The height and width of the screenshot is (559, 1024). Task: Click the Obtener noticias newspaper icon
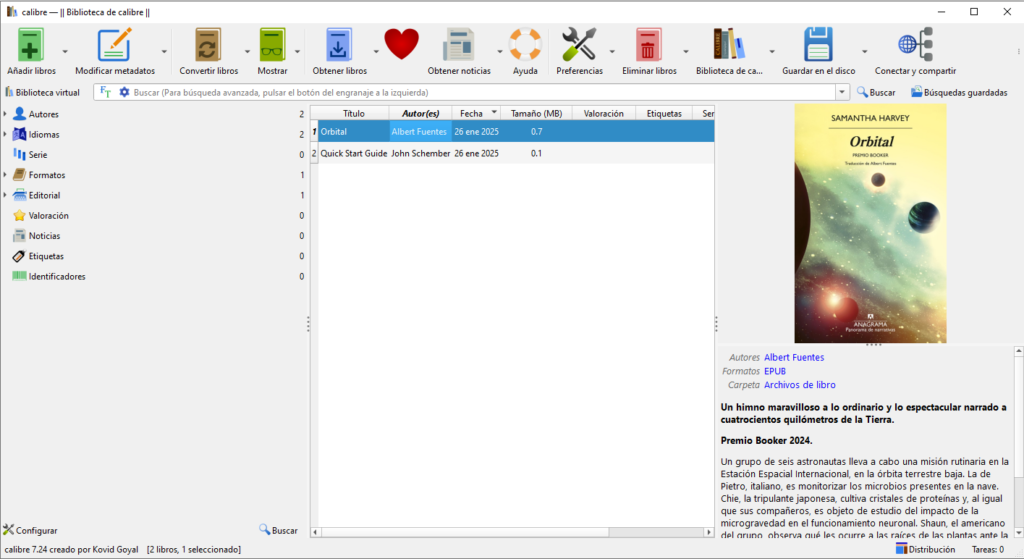tap(459, 46)
